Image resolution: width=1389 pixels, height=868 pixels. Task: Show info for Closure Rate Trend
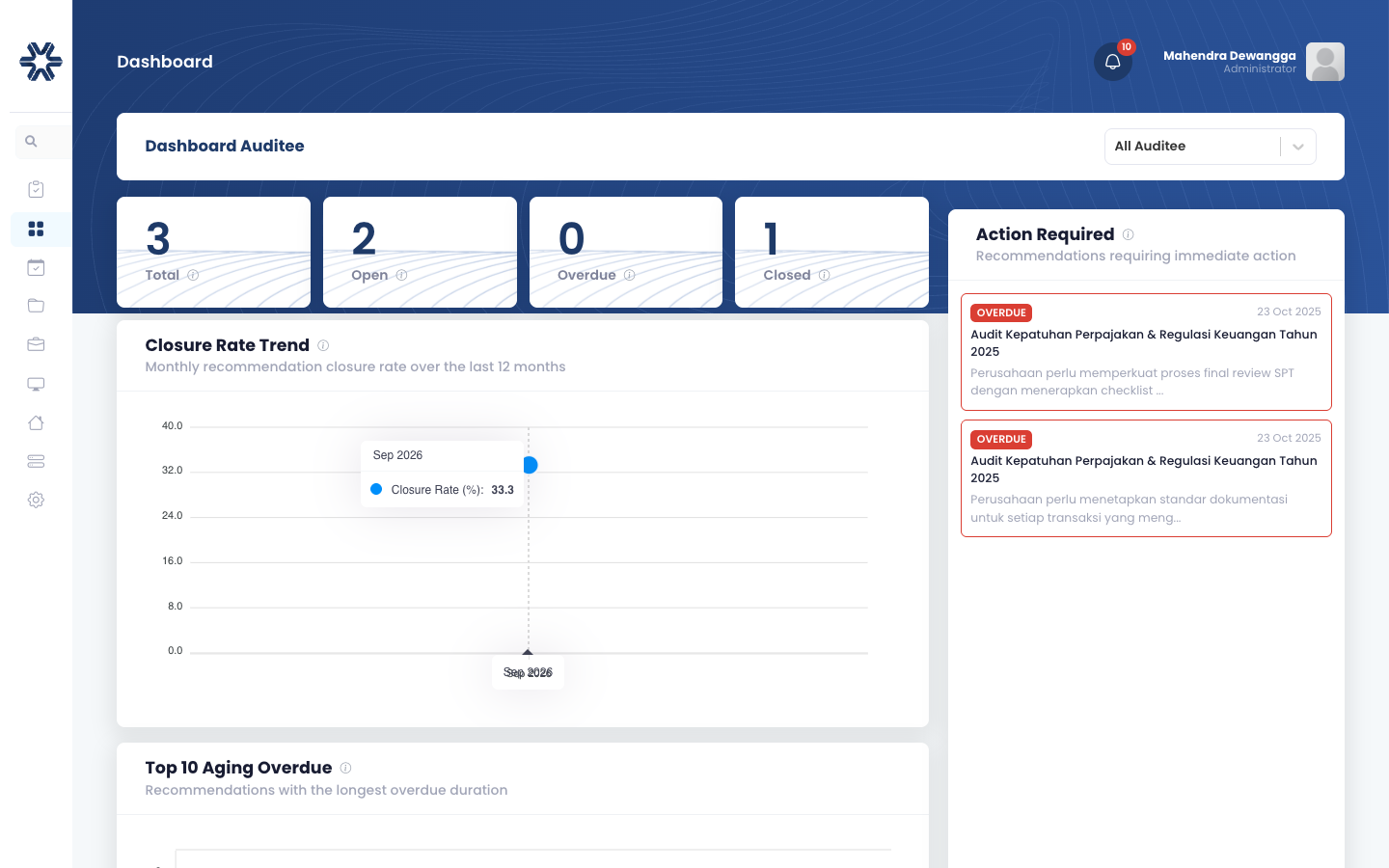(323, 345)
